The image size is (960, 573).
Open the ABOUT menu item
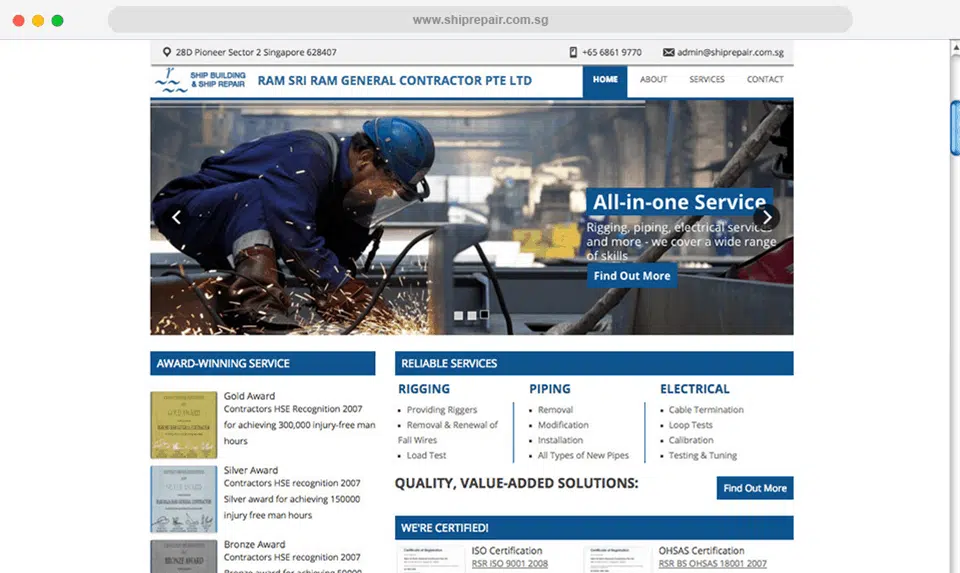pos(653,80)
